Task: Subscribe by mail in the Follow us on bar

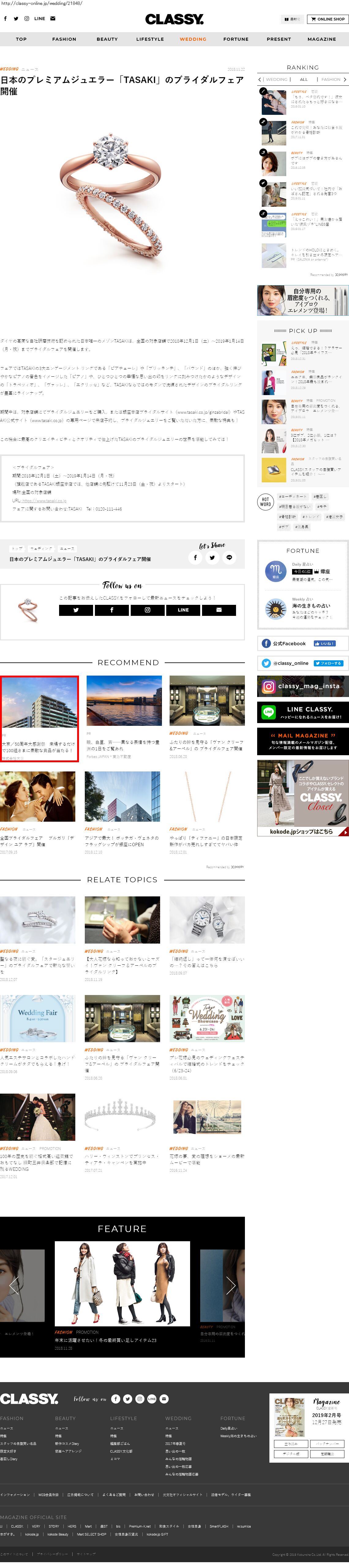Action: point(219,610)
